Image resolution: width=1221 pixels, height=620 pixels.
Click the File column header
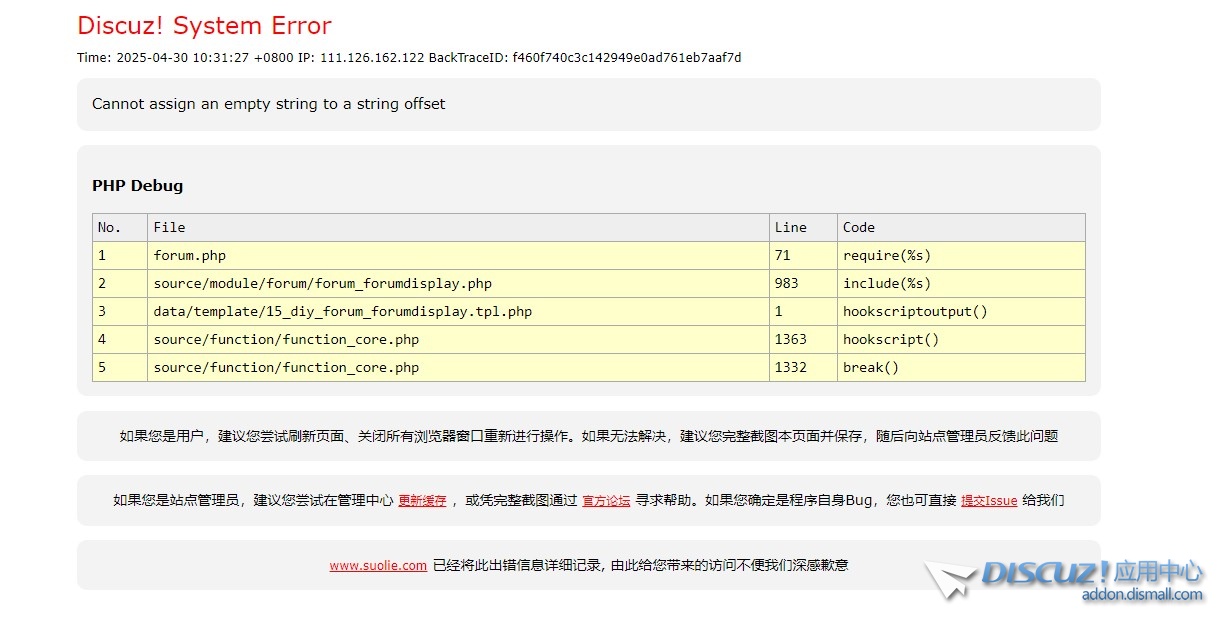(x=459, y=227)
